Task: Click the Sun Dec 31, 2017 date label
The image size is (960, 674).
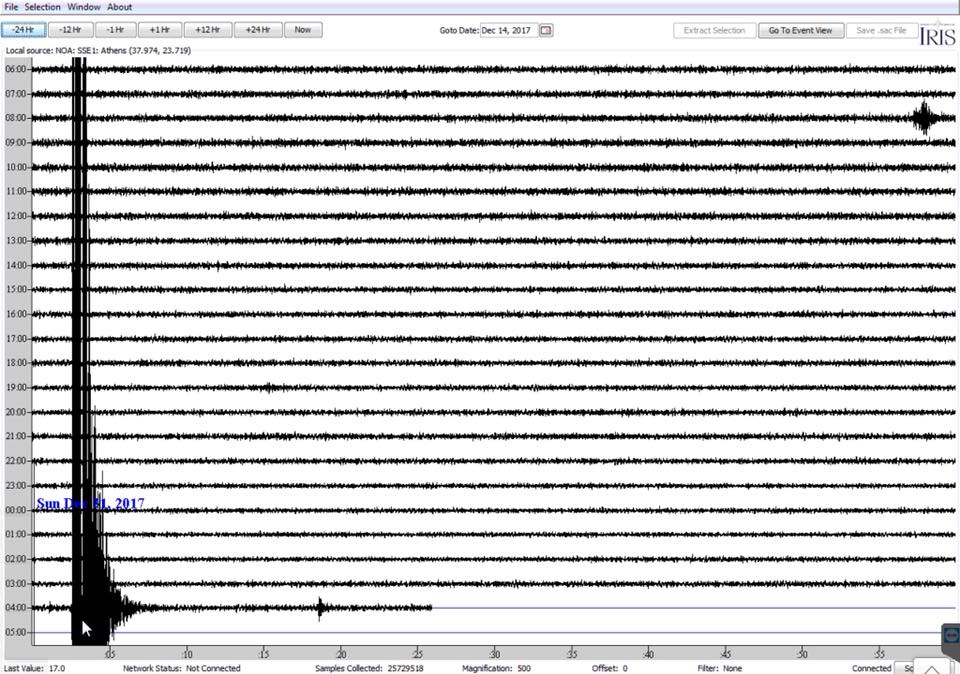Action: coord(90,504)
